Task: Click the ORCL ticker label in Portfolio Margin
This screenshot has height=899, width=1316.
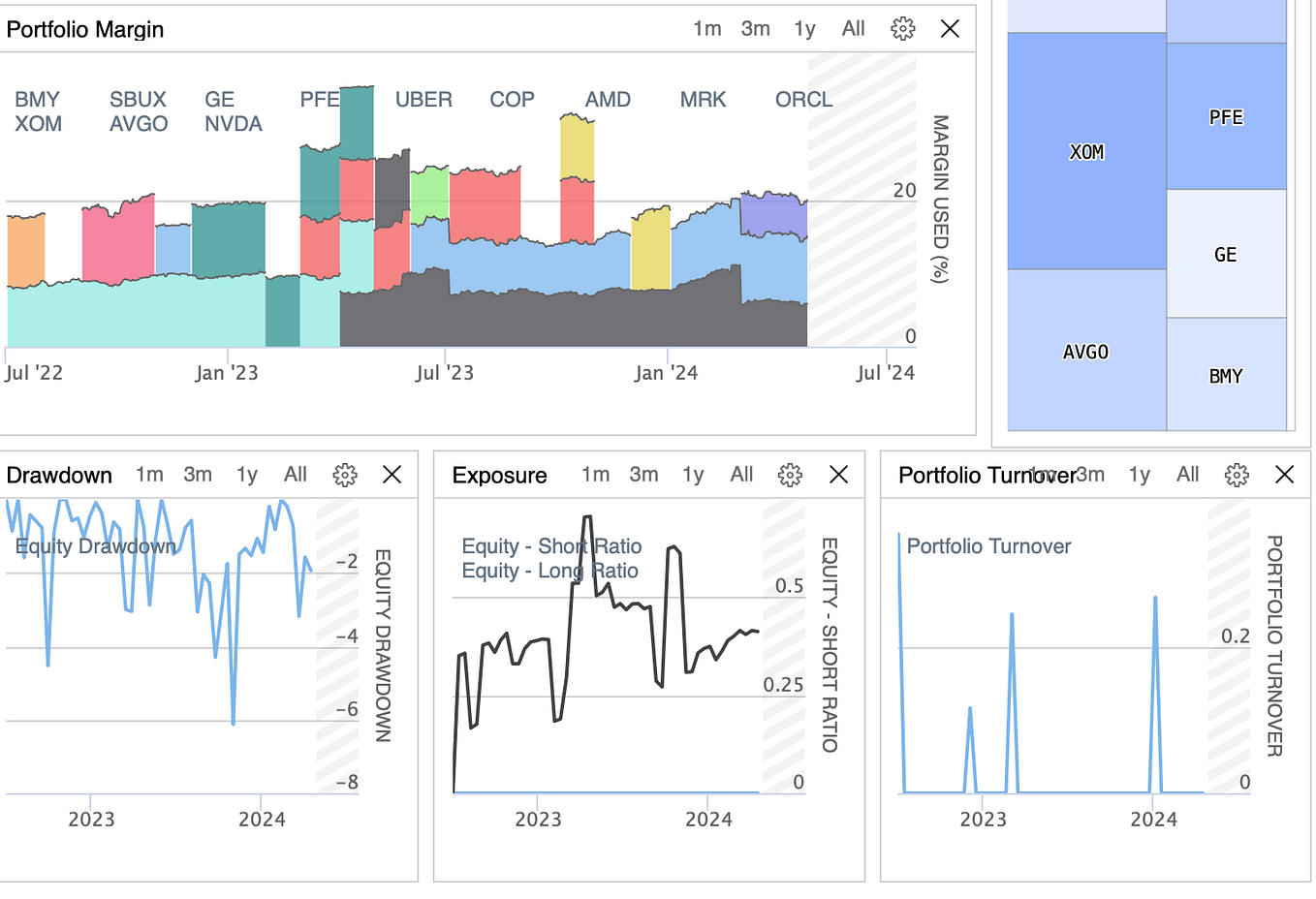Action: coord(803,99)
